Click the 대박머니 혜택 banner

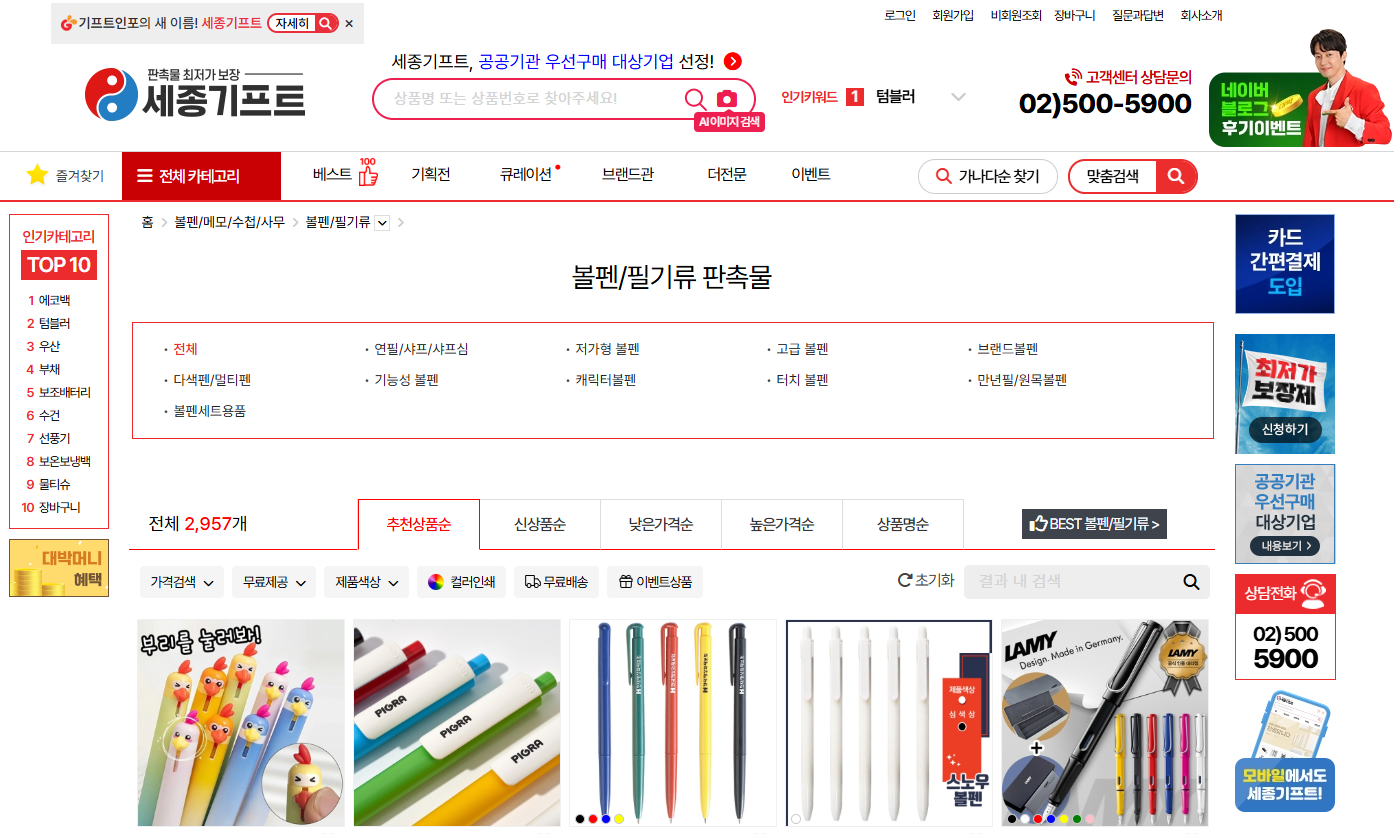coord(59,568)
